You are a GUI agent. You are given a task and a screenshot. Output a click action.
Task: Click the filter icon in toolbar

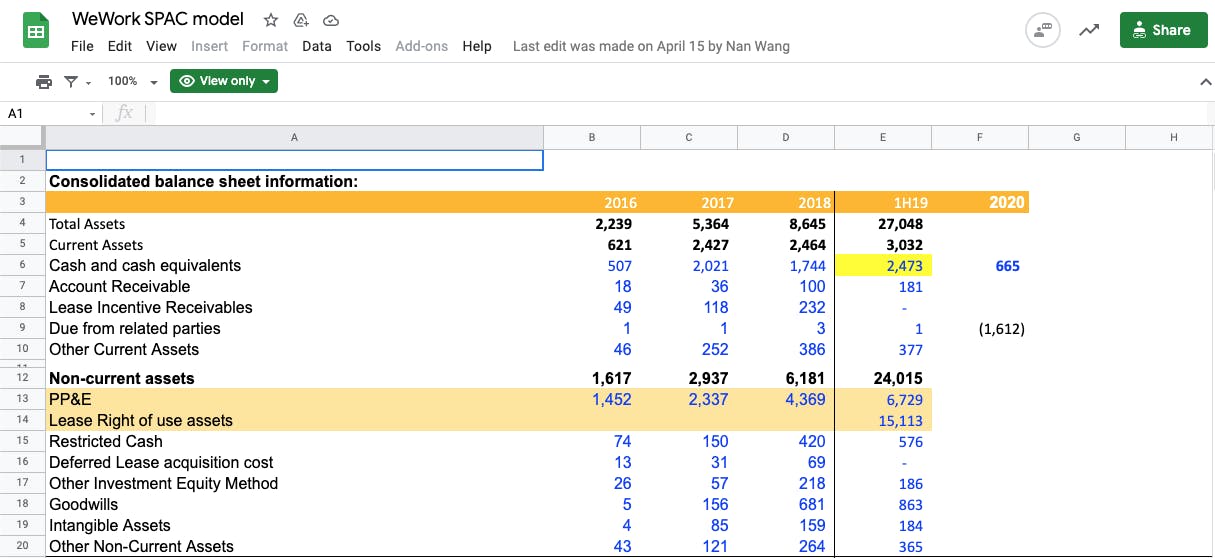71,81
